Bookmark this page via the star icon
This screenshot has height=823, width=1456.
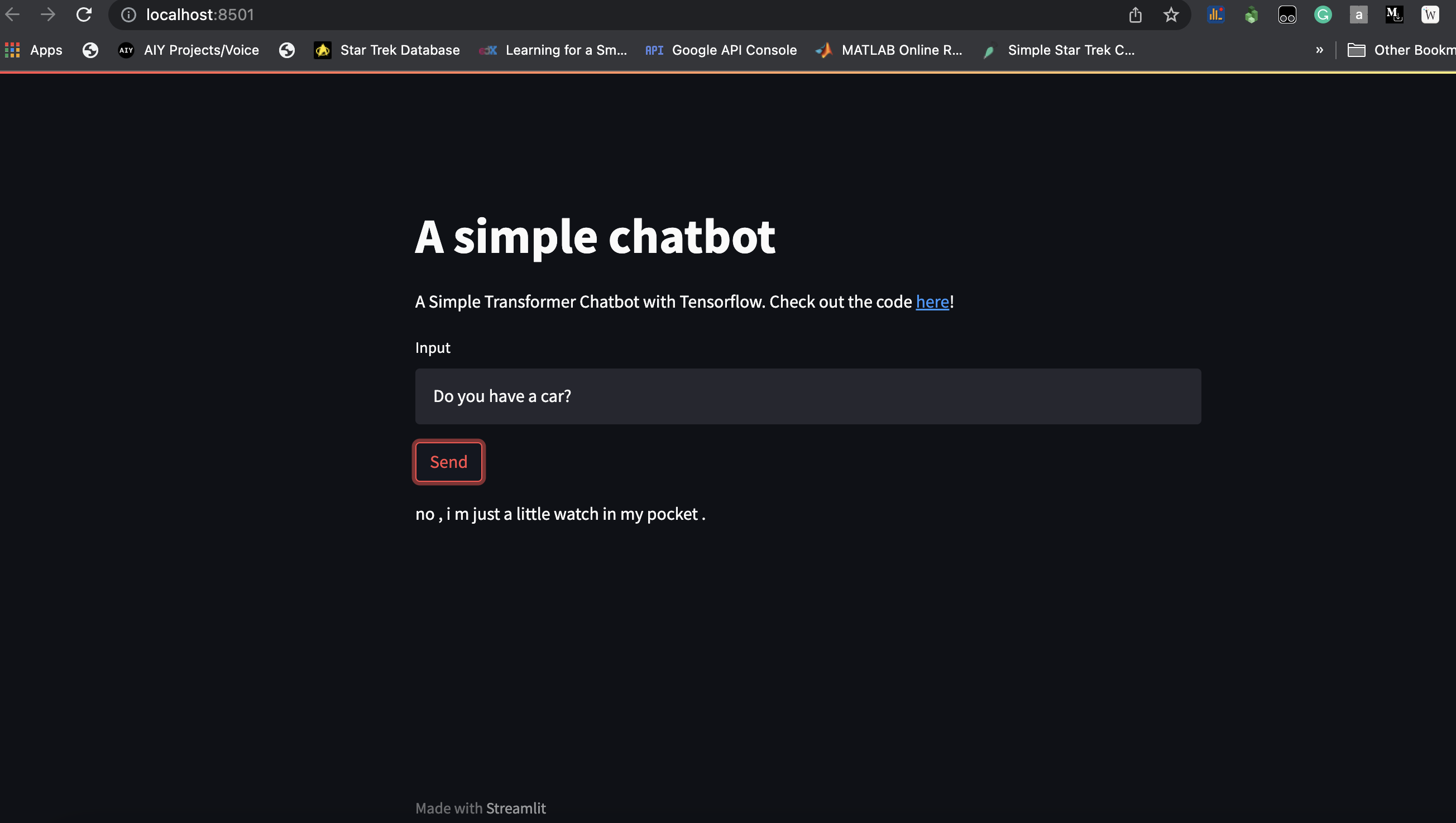(1171, 15)
